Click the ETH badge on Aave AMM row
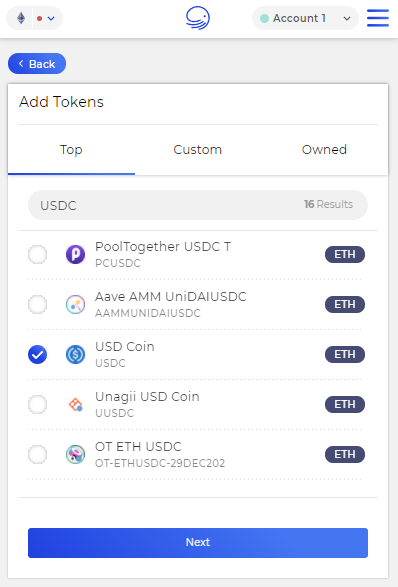This screenshot has width=398, height=587. (x=345, y=304)
